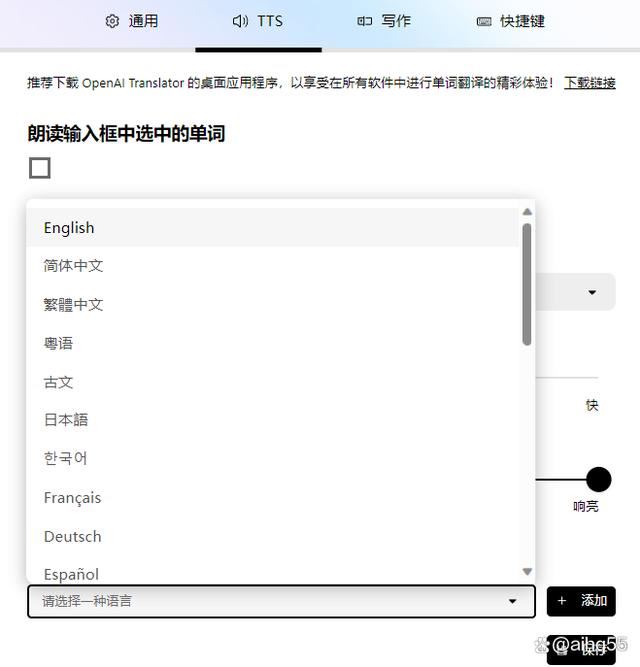The width and height of the screenshot is (640, 667).
Task: Pick 한국어 from the language list
Action: tap(272, 459)
